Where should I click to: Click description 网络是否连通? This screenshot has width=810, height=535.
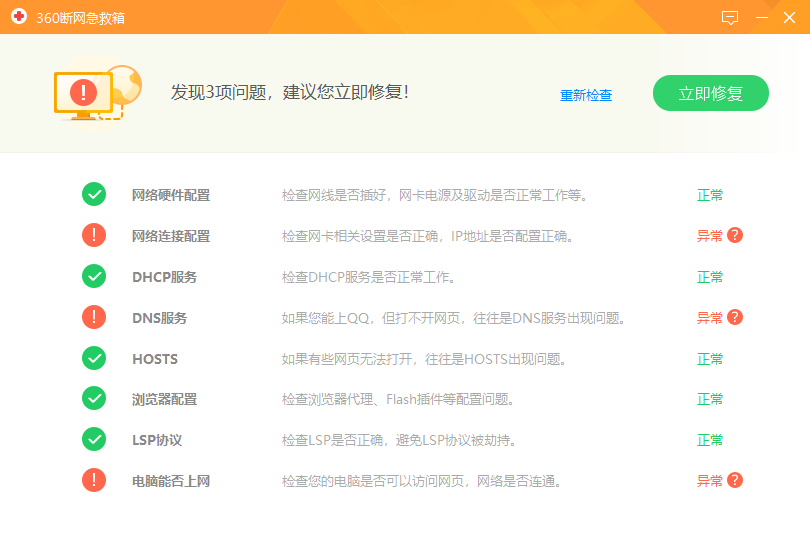click(x=422, y=481)
